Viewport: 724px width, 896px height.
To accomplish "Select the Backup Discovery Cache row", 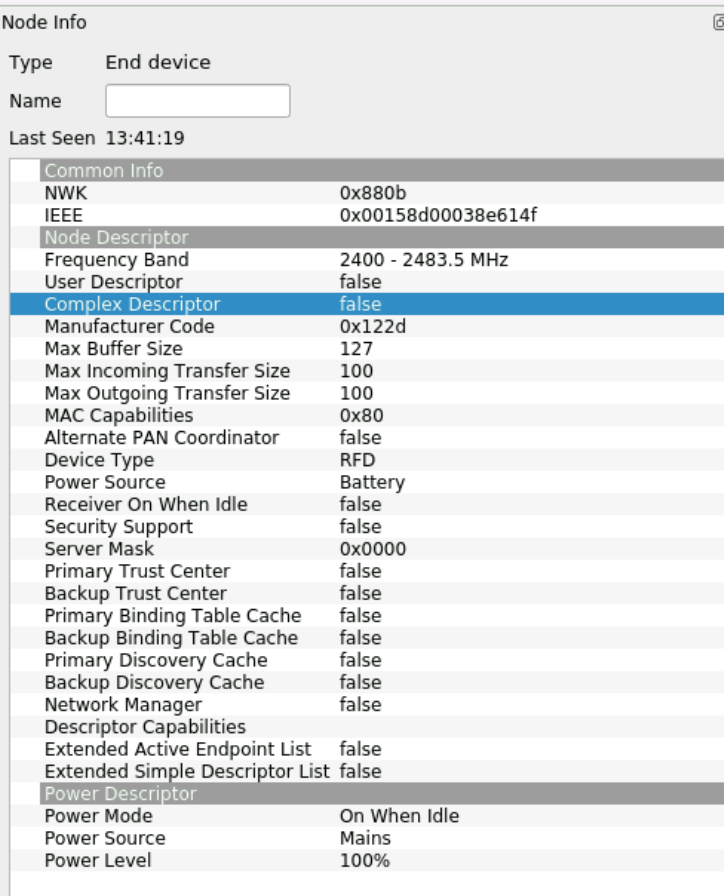I will 367,683.
